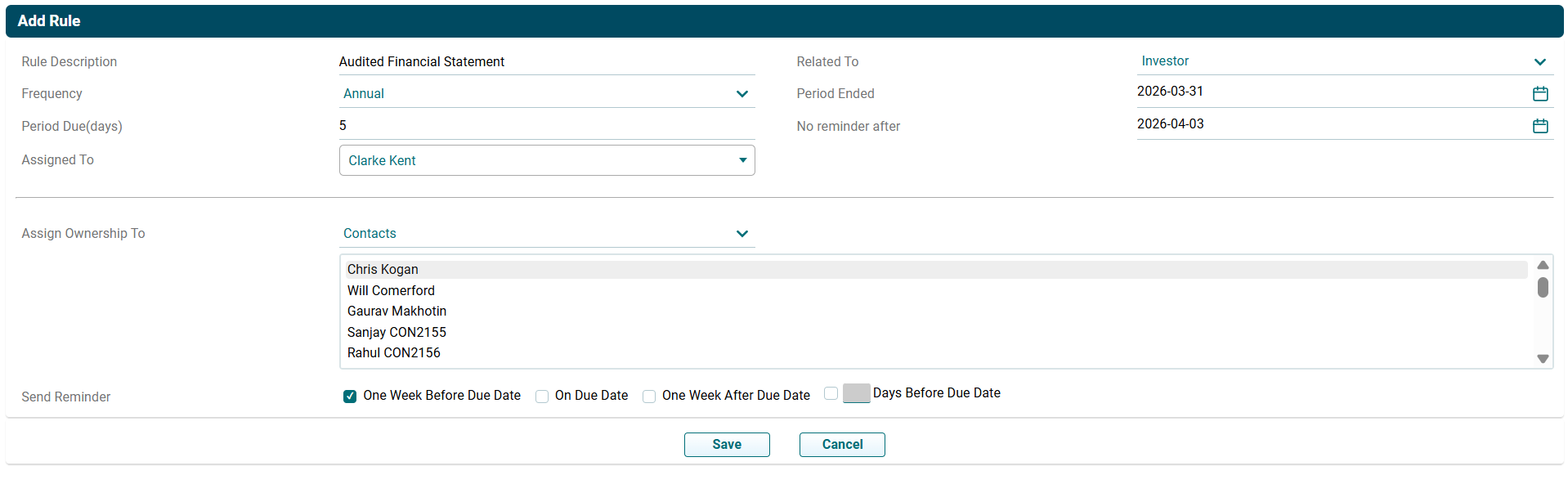Screen dimensions: 1568x502
Task: Open the Period Ended calendar picker
Action: 1539,94
